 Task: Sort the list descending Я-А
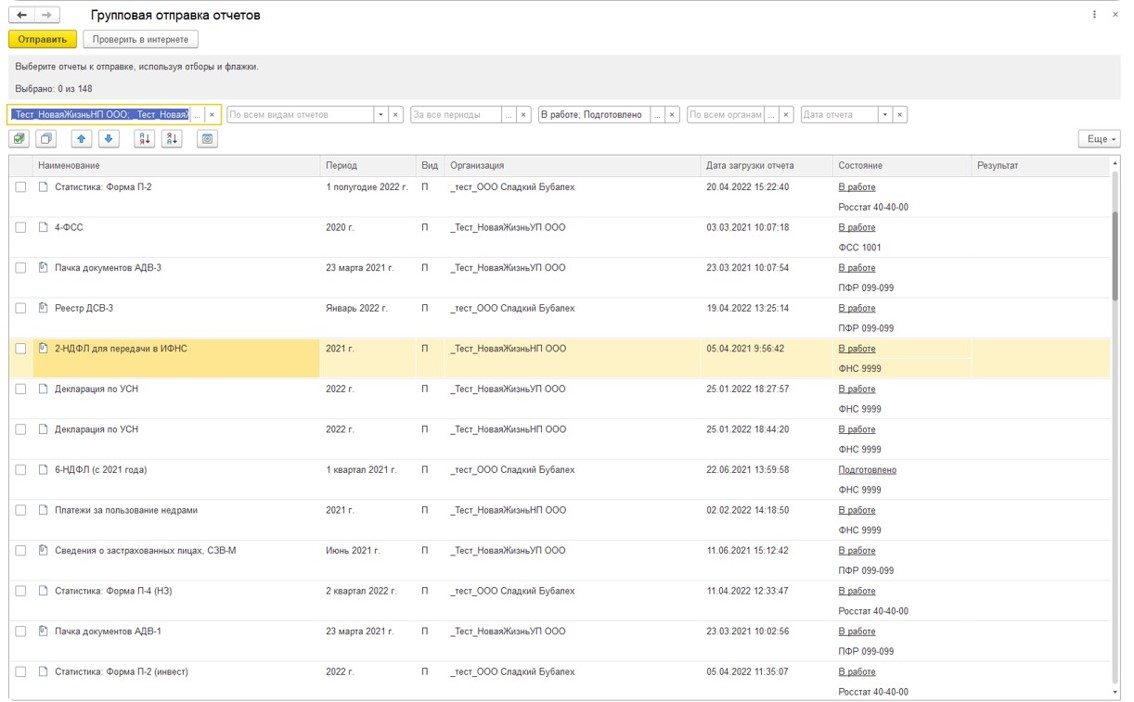tap(172, 139)
